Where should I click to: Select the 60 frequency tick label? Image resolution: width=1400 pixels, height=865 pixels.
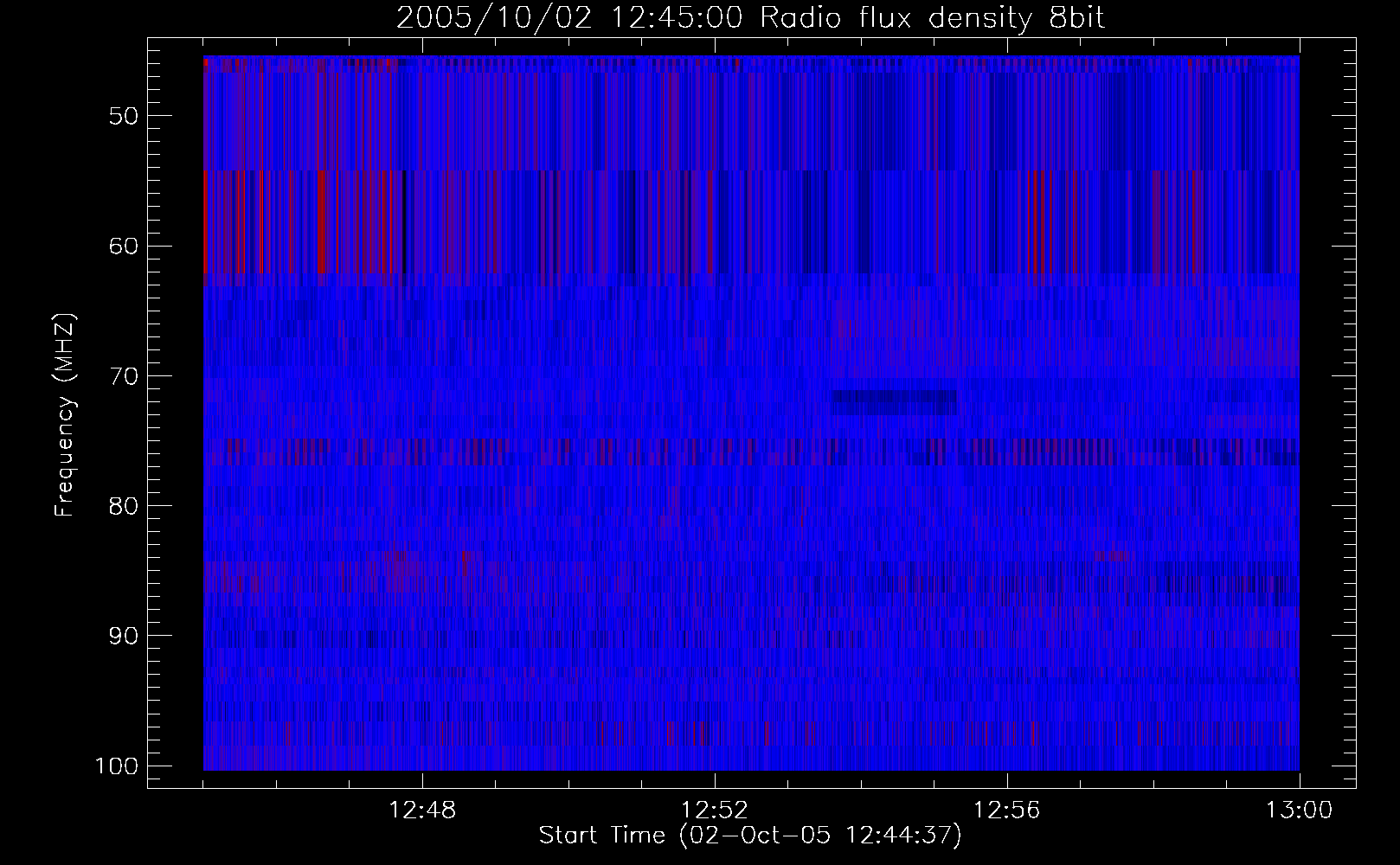point(124,246)
